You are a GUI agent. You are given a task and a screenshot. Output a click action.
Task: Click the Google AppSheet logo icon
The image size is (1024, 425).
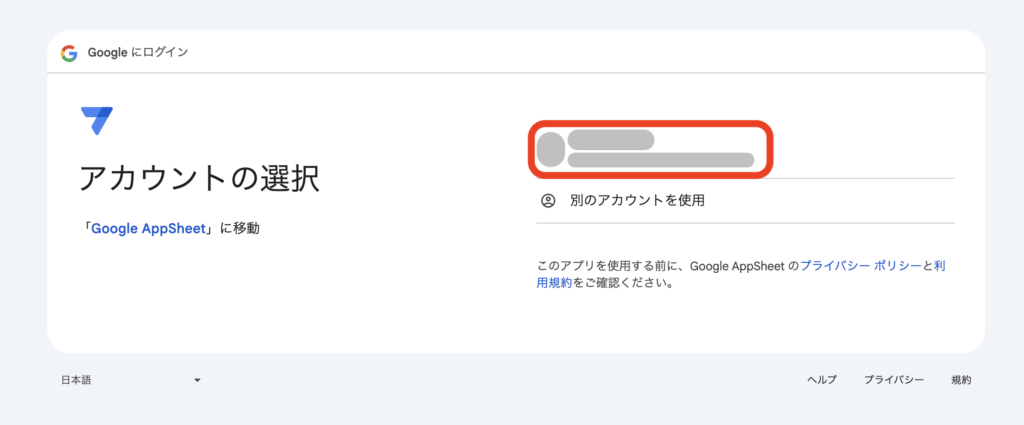pyautogui.click(x=97, y=121)
